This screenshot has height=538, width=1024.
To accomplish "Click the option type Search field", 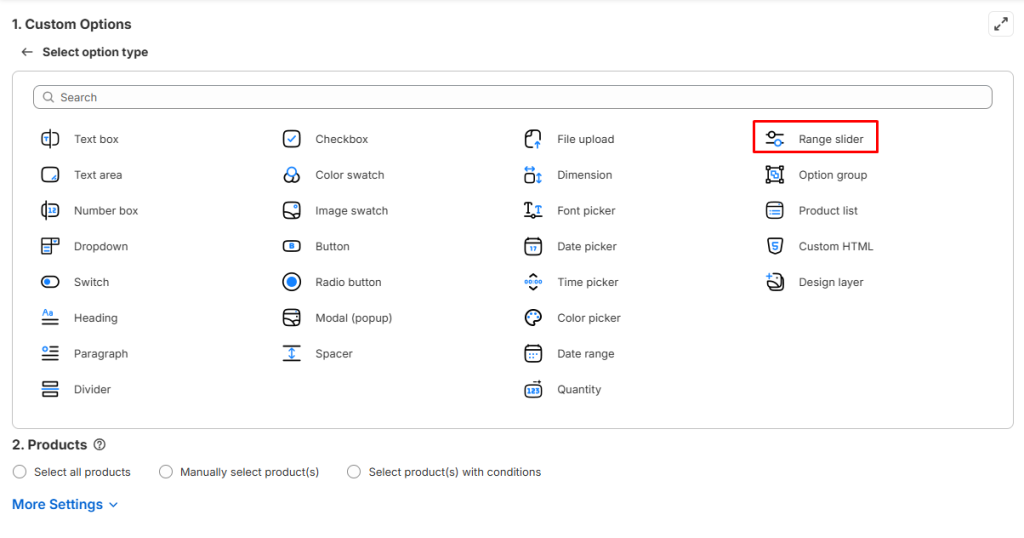I will [x=512, y=97].
